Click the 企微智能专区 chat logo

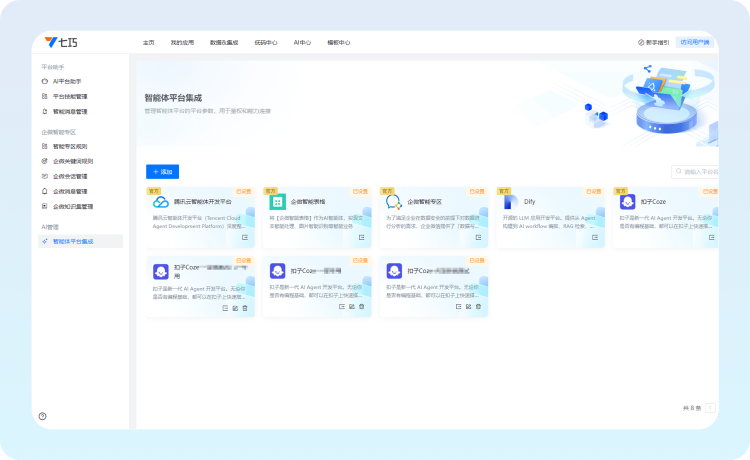coord(394,202)
